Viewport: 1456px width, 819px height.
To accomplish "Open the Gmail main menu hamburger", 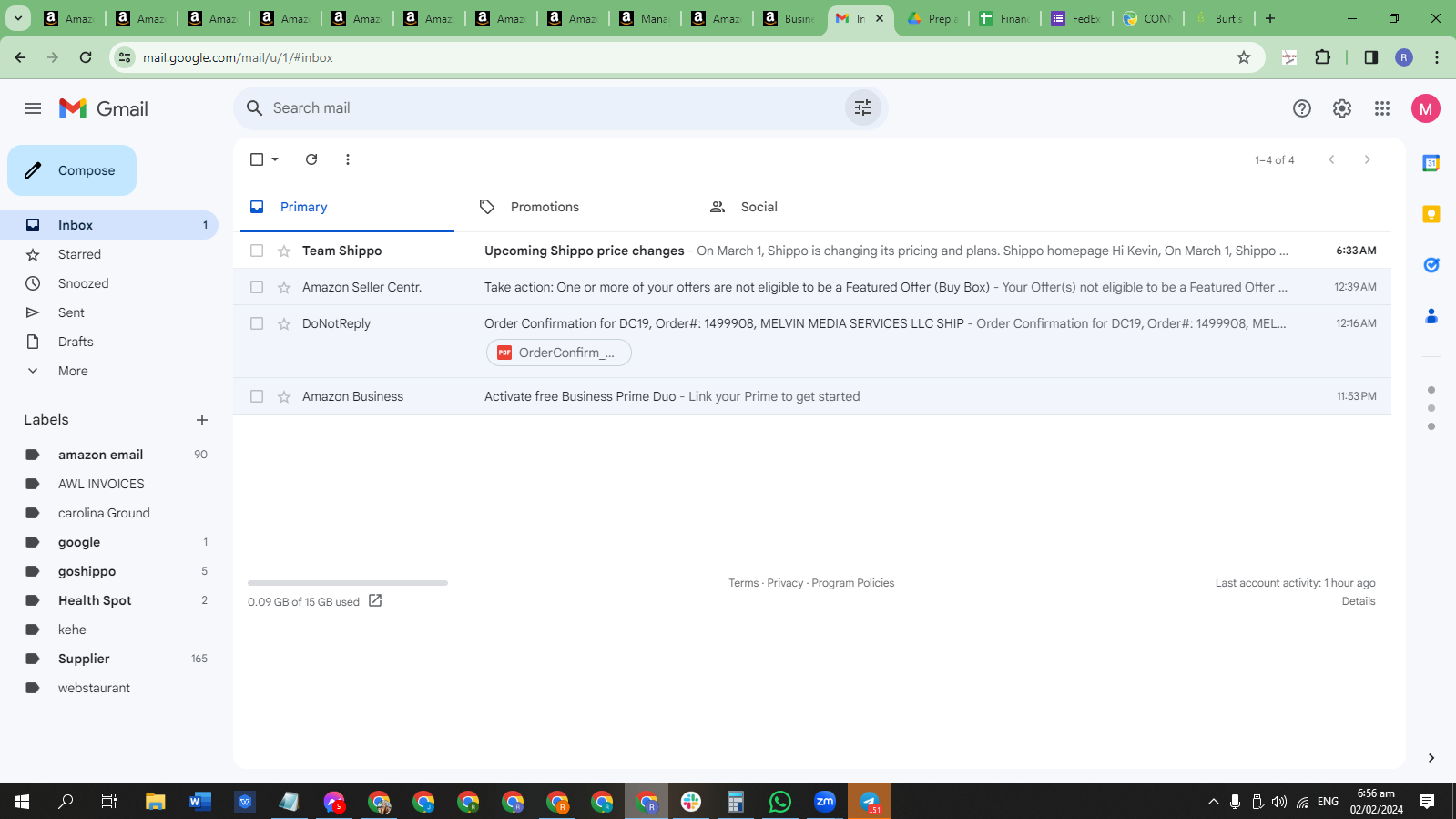I will click(33, 108).
